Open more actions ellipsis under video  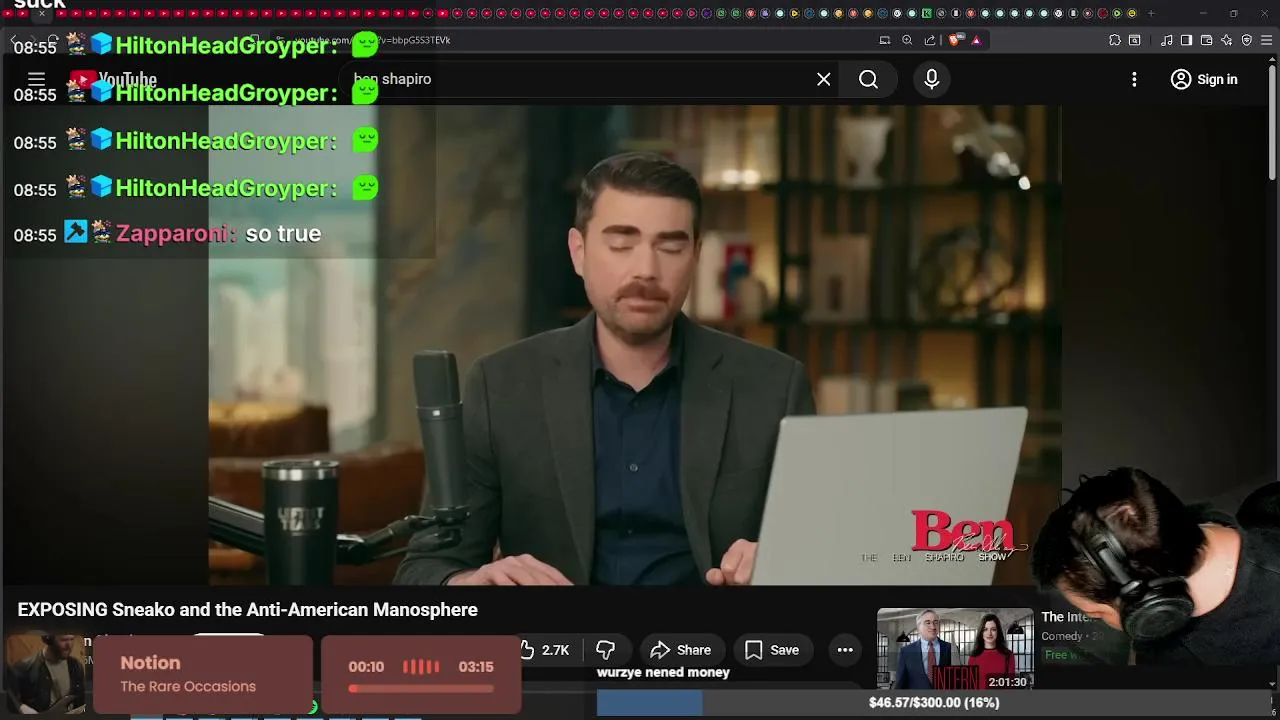tap(845, 650)
